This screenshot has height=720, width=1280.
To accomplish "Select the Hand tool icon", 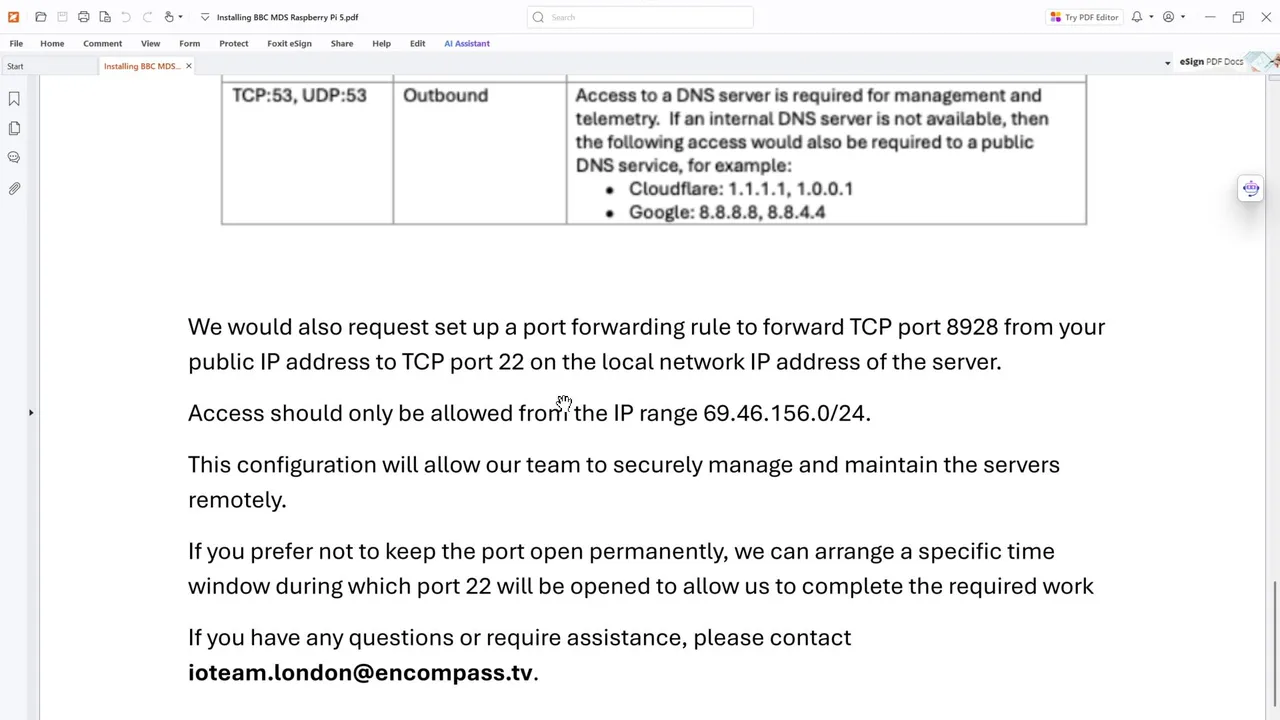I will point(169,17).
